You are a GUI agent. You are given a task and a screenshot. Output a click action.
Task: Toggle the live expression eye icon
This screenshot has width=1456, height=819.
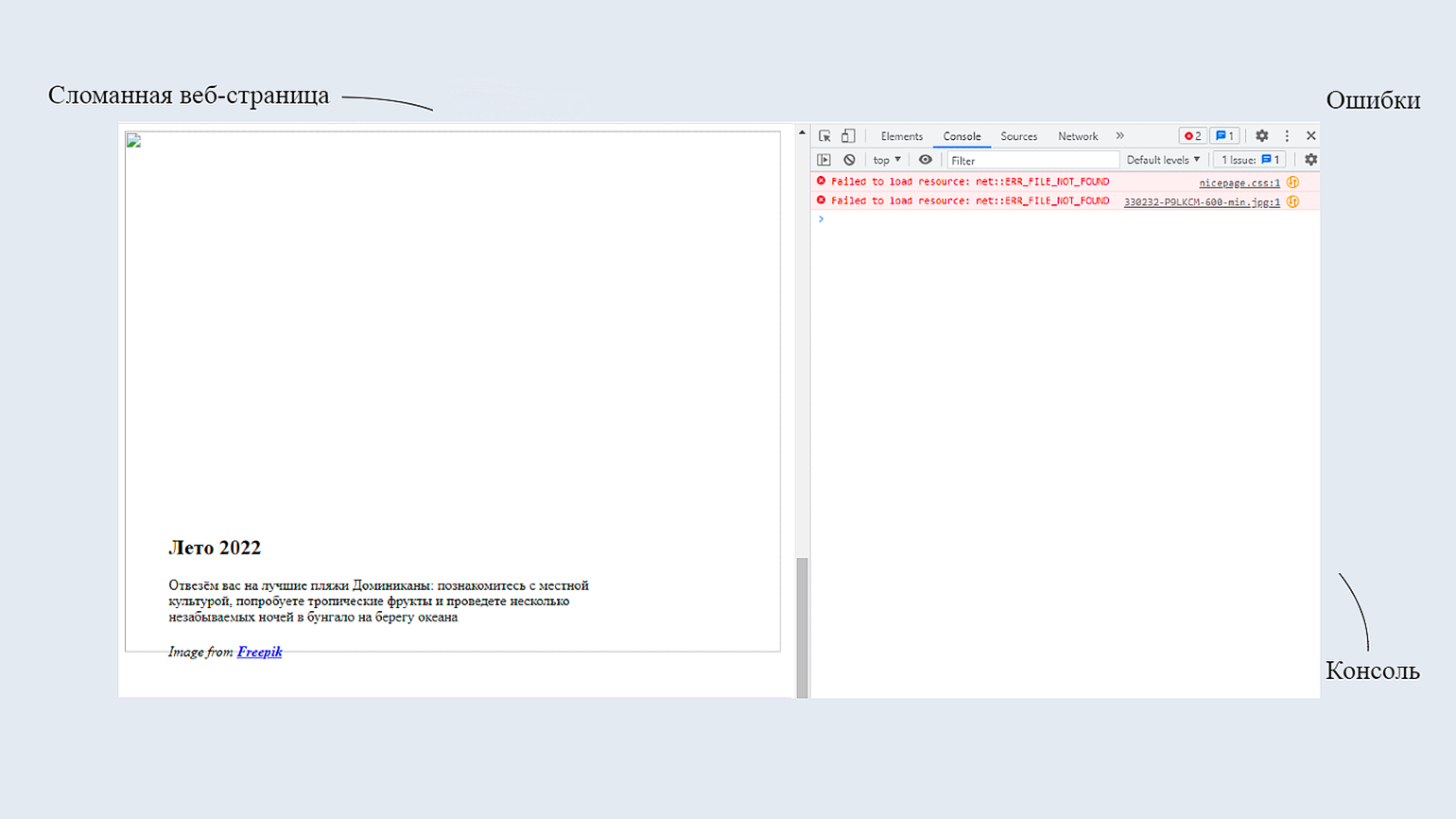point(925,160)
